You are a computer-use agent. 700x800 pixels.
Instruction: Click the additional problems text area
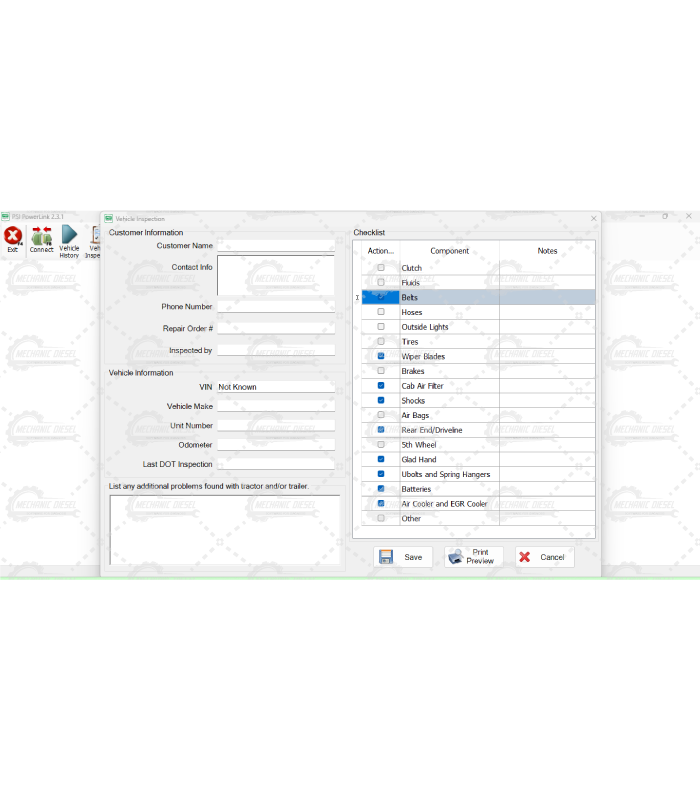225,530
